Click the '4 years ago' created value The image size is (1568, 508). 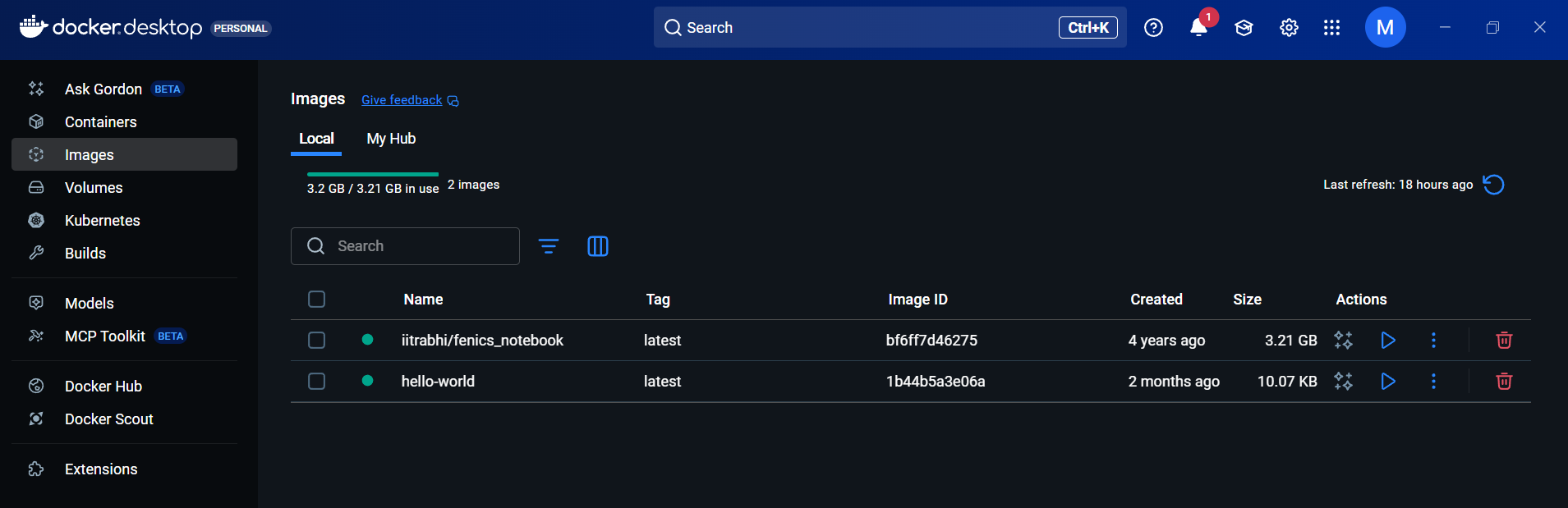[x=1166, y=340]
